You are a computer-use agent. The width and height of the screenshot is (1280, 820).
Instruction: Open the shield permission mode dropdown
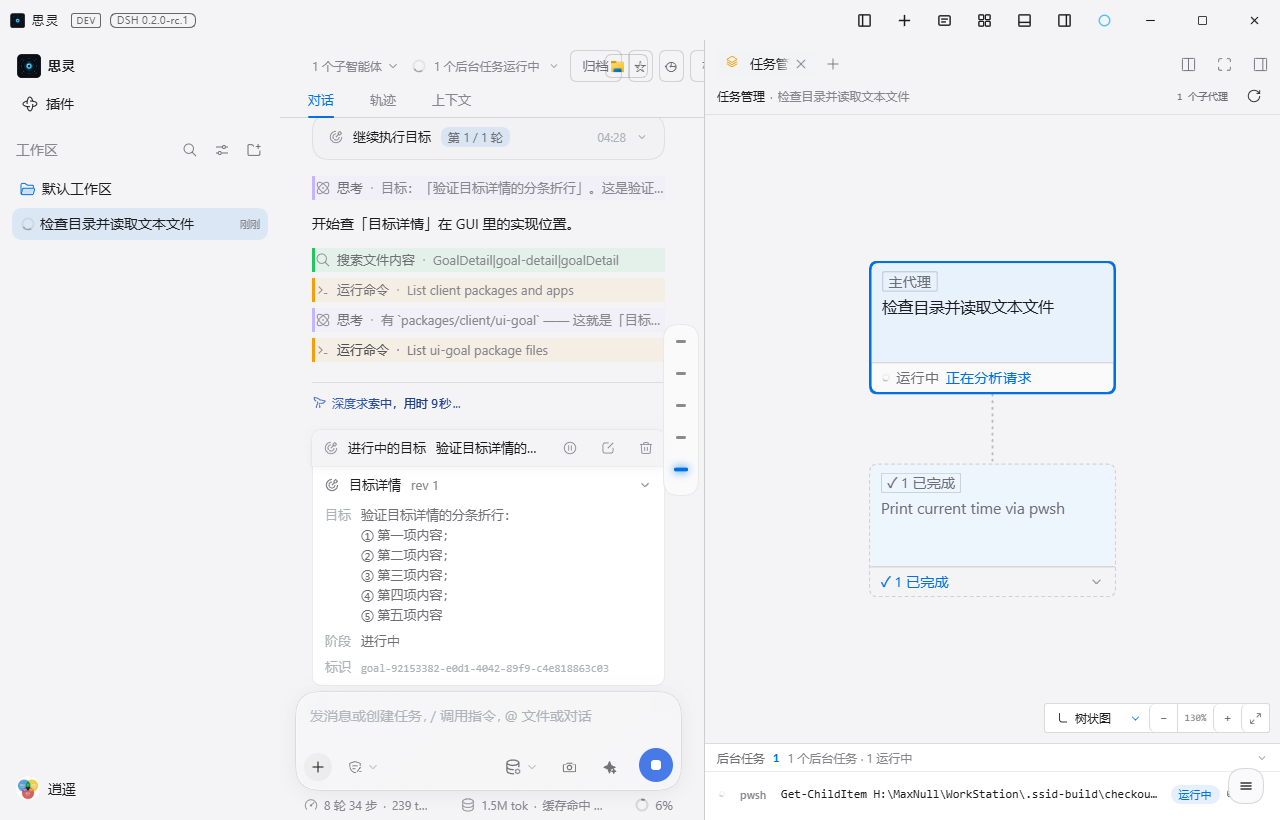pos(363,767)
